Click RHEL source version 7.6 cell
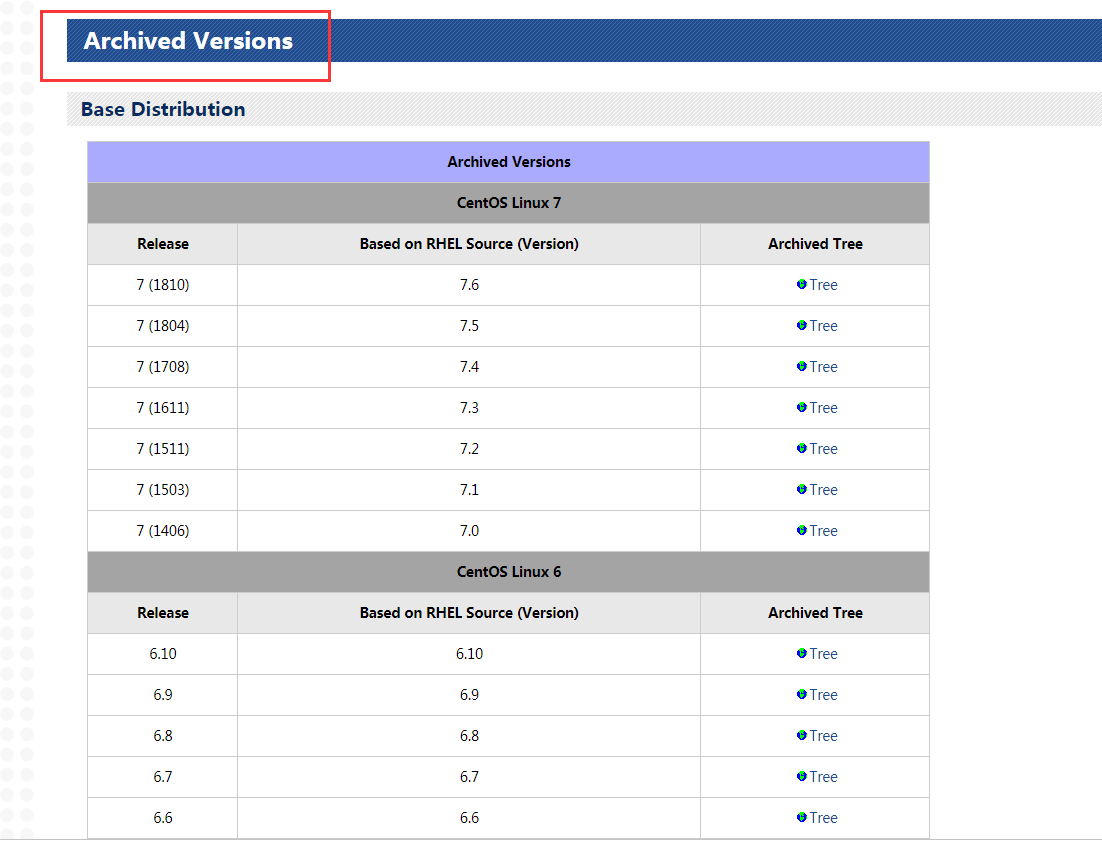 (x=469, y=285)
